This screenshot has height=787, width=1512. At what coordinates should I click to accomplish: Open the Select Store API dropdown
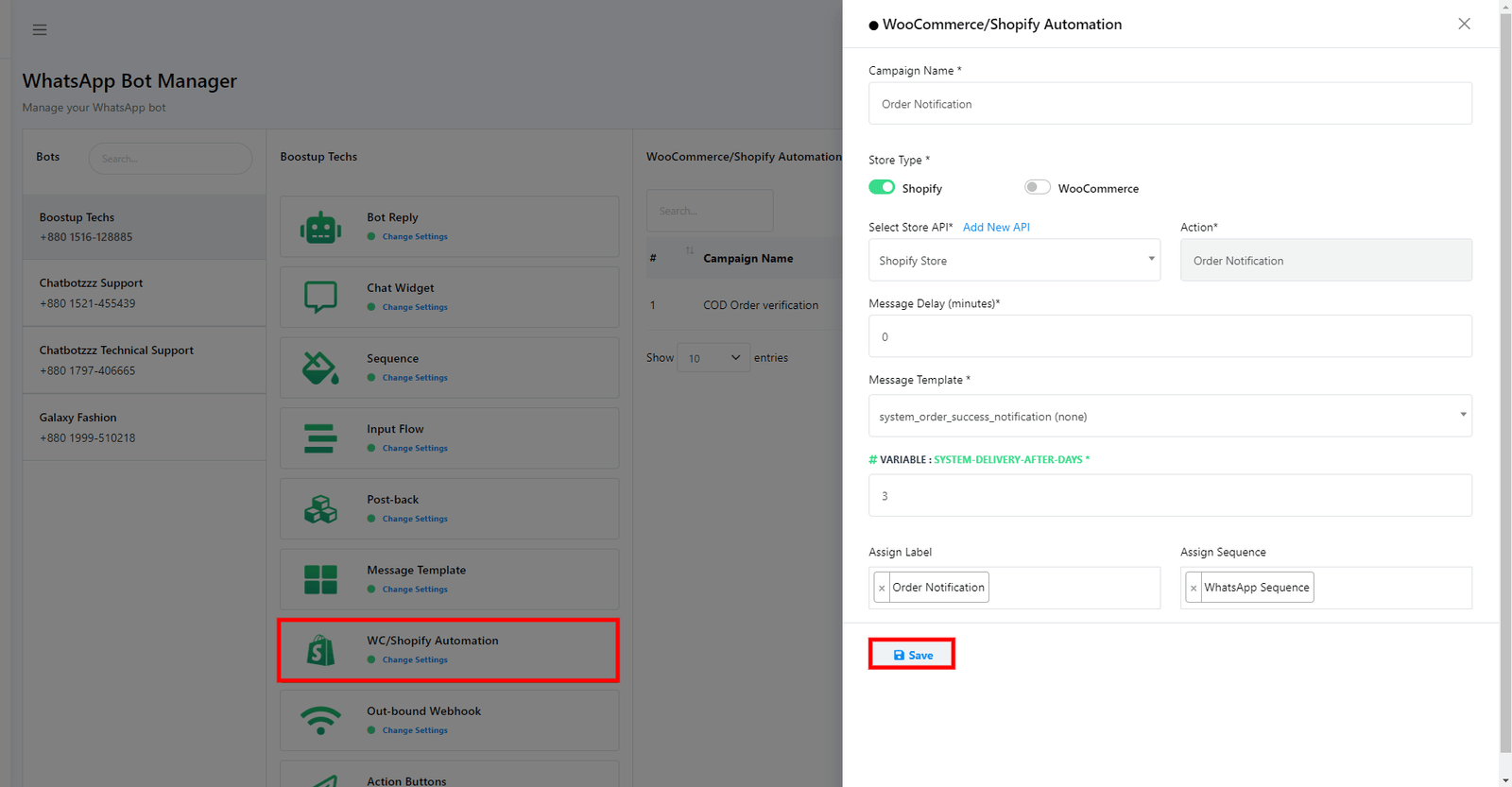(1014, 260)
